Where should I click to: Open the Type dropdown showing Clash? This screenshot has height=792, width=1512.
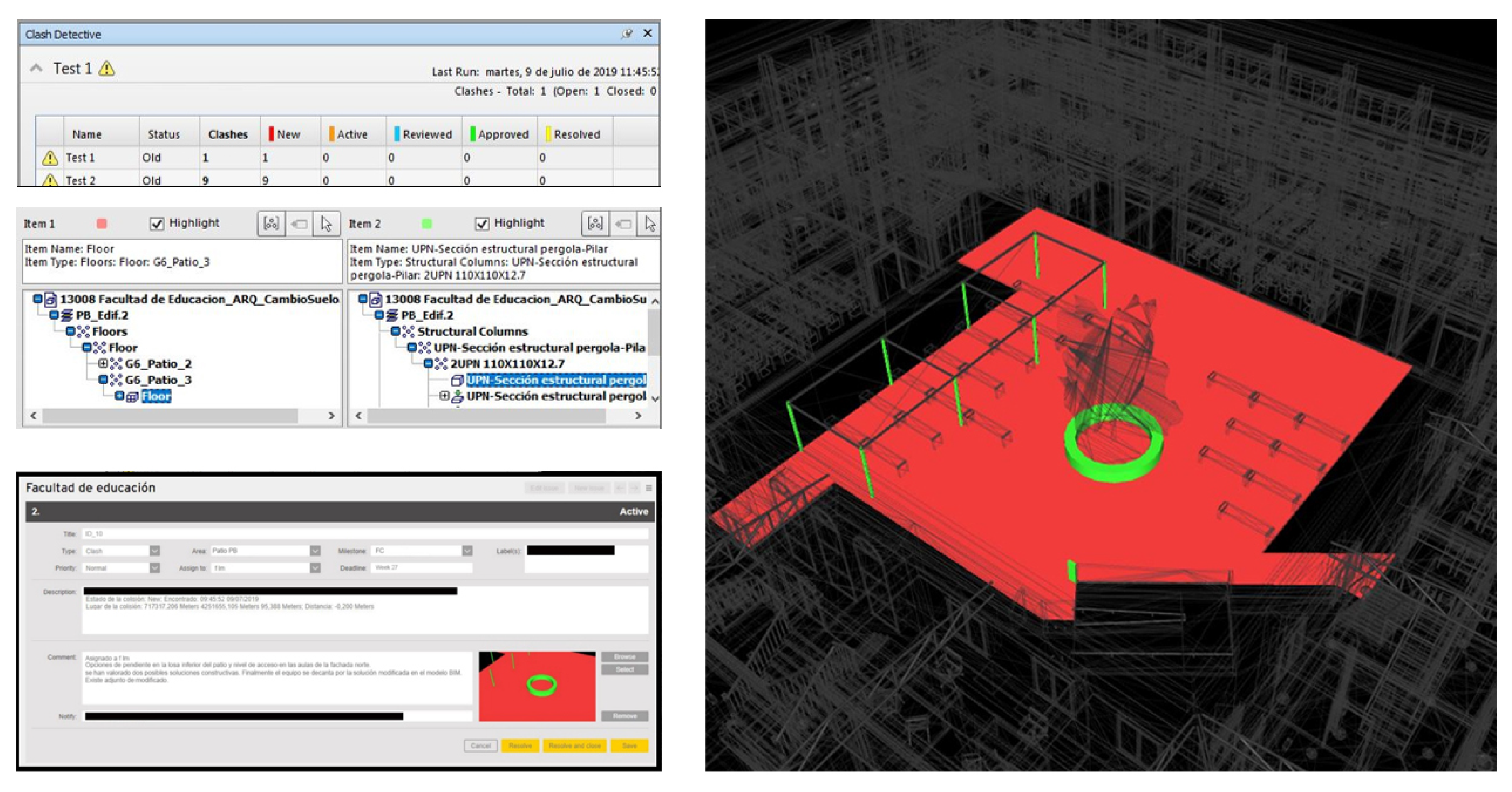point(155,551)
